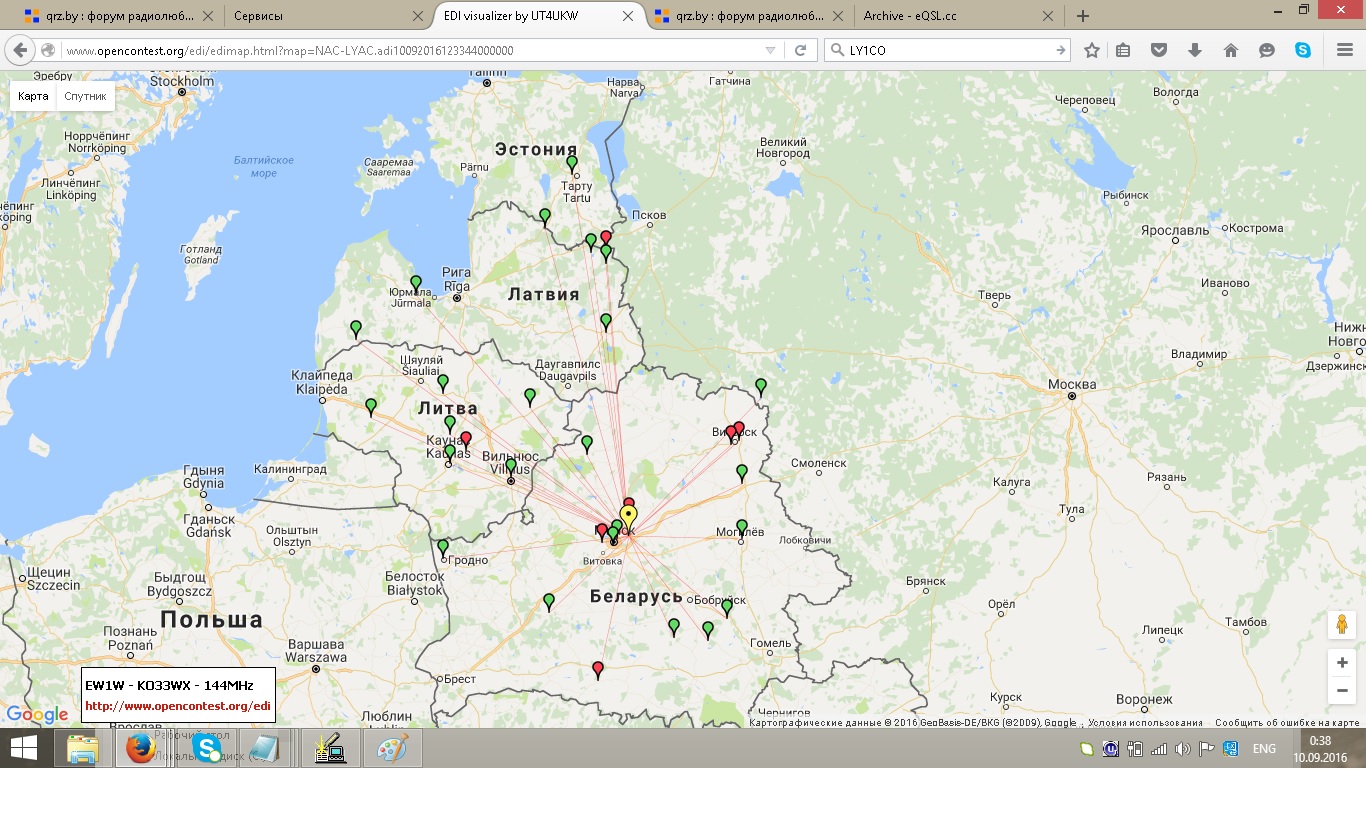
Task: Open the Firefox downloads arrow
Action: [x=1195, y=50]
